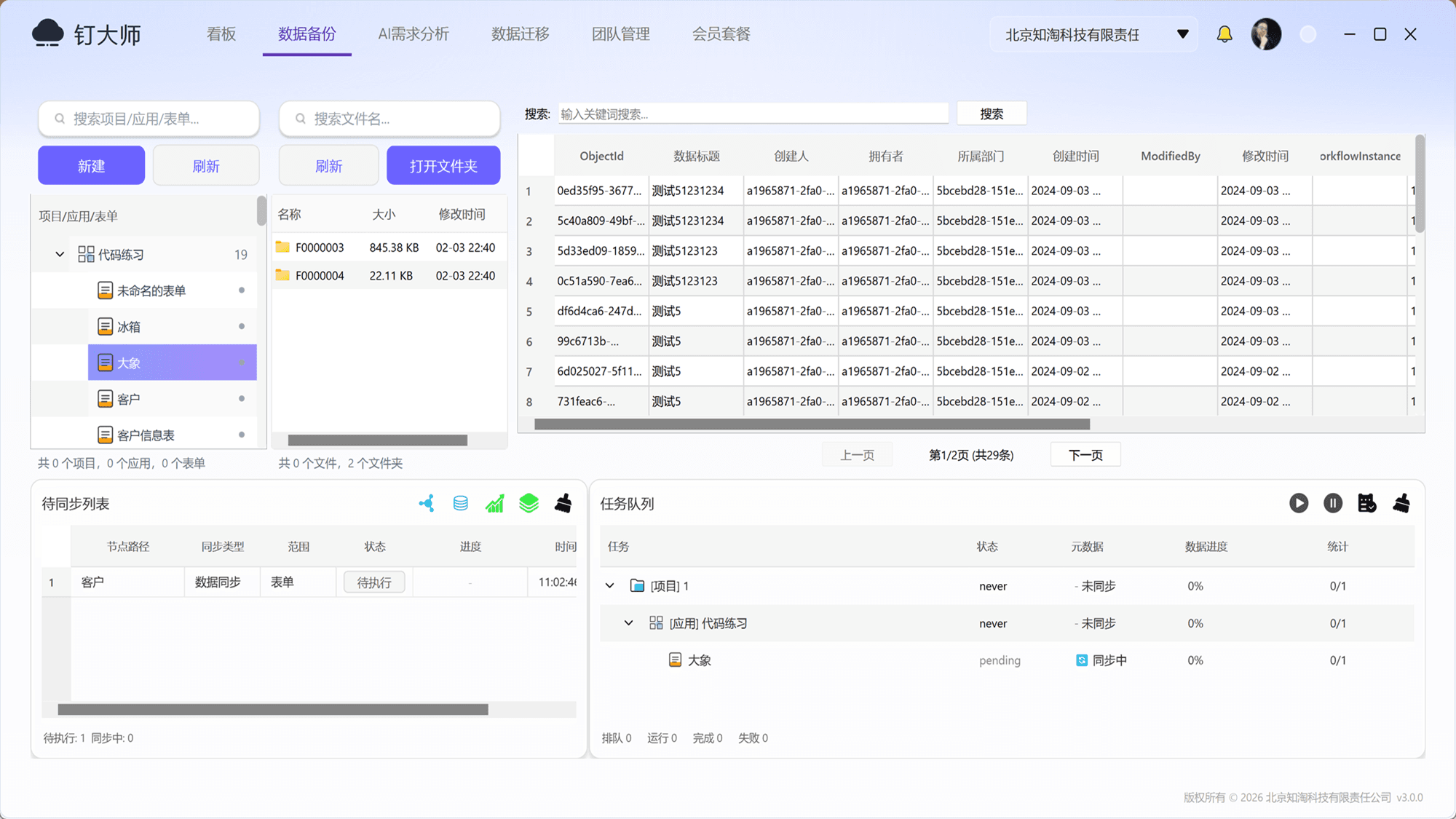
Task: Switch to the 数据备份 tab
Action: [x=307, y=33]
